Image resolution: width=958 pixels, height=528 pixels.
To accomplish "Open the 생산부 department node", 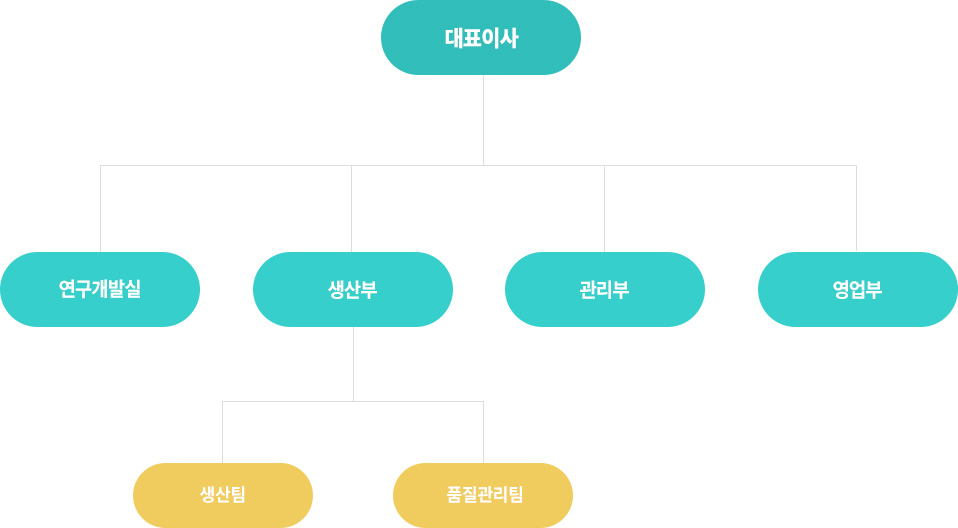I will pyautogui.click(x=353, y=289).
